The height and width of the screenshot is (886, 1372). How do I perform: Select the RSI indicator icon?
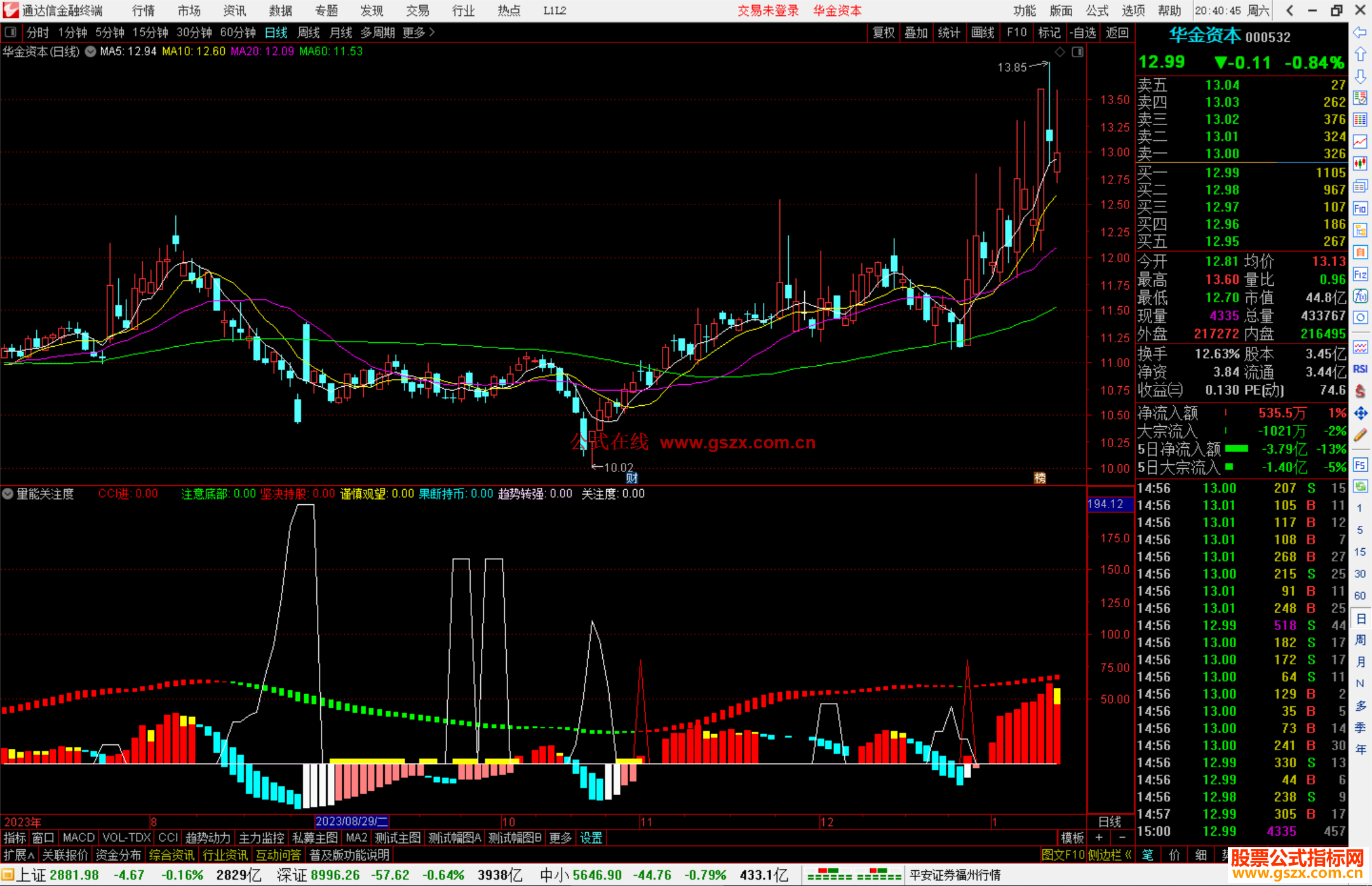point(1360,369)
